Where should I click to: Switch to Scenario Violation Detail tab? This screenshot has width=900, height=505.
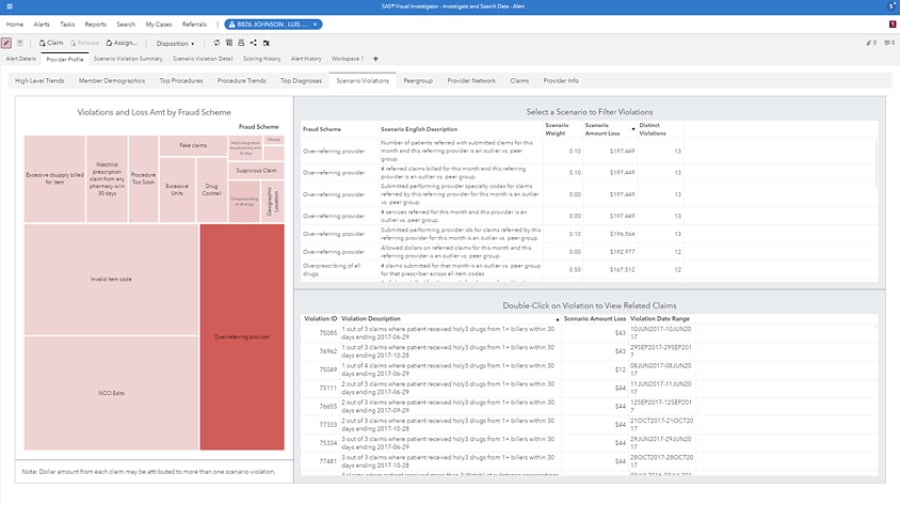(203, 59)
